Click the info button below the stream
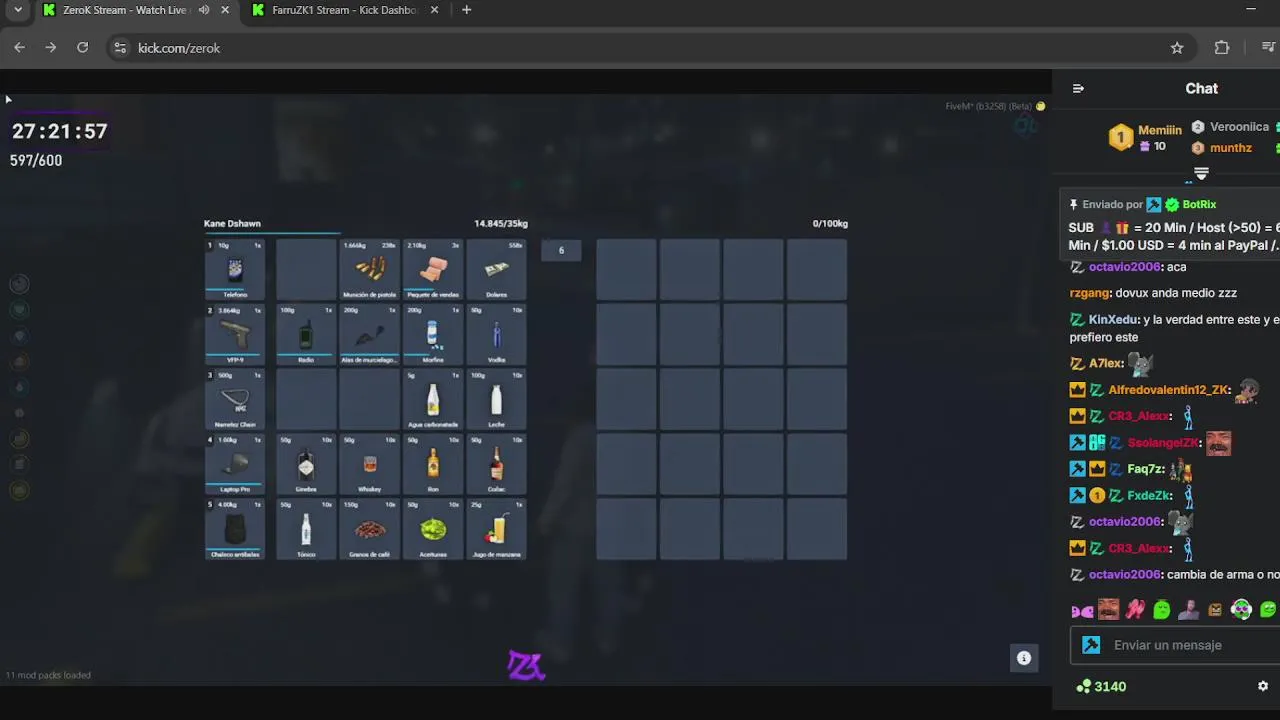Screen dimensions: 1280x720 click(1024, 658)
